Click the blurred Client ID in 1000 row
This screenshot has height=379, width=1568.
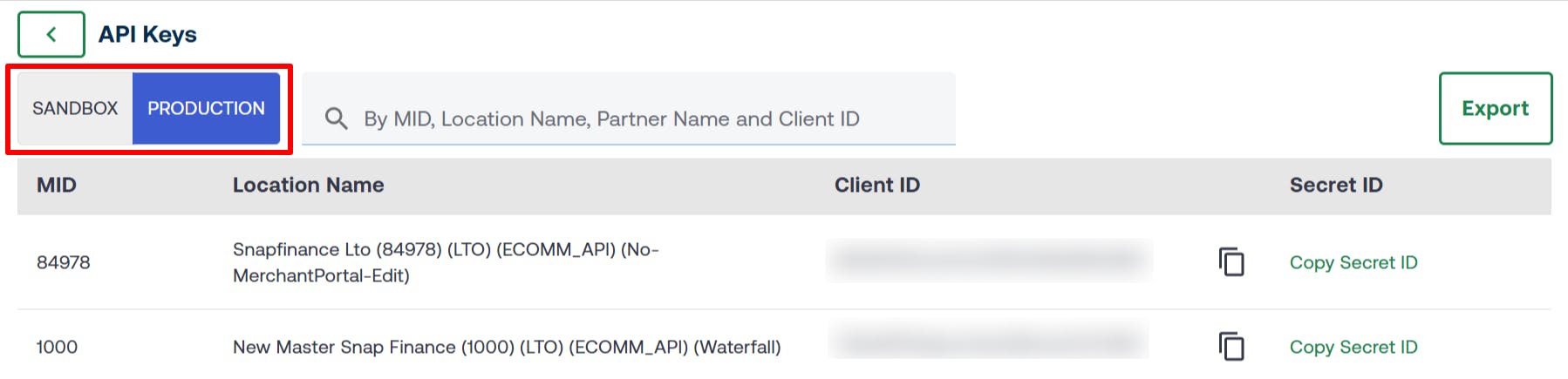coord(989,342)
